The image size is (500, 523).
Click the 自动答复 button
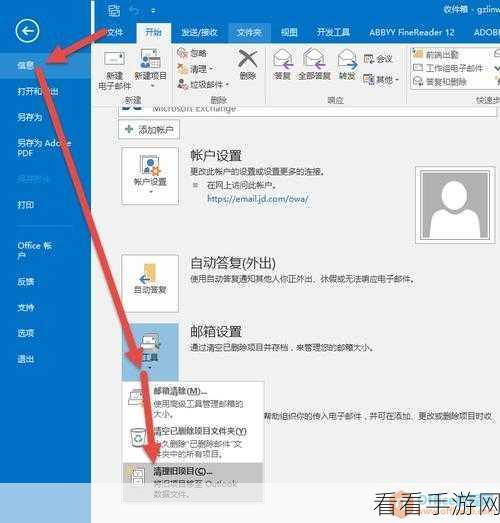click(150, 284)
